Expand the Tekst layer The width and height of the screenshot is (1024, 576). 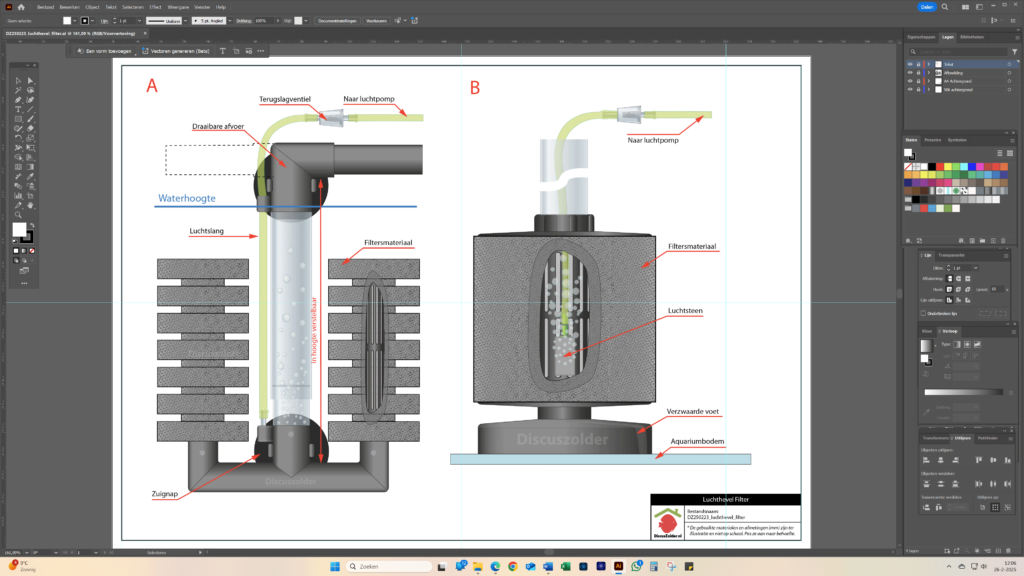coord(929,65)
